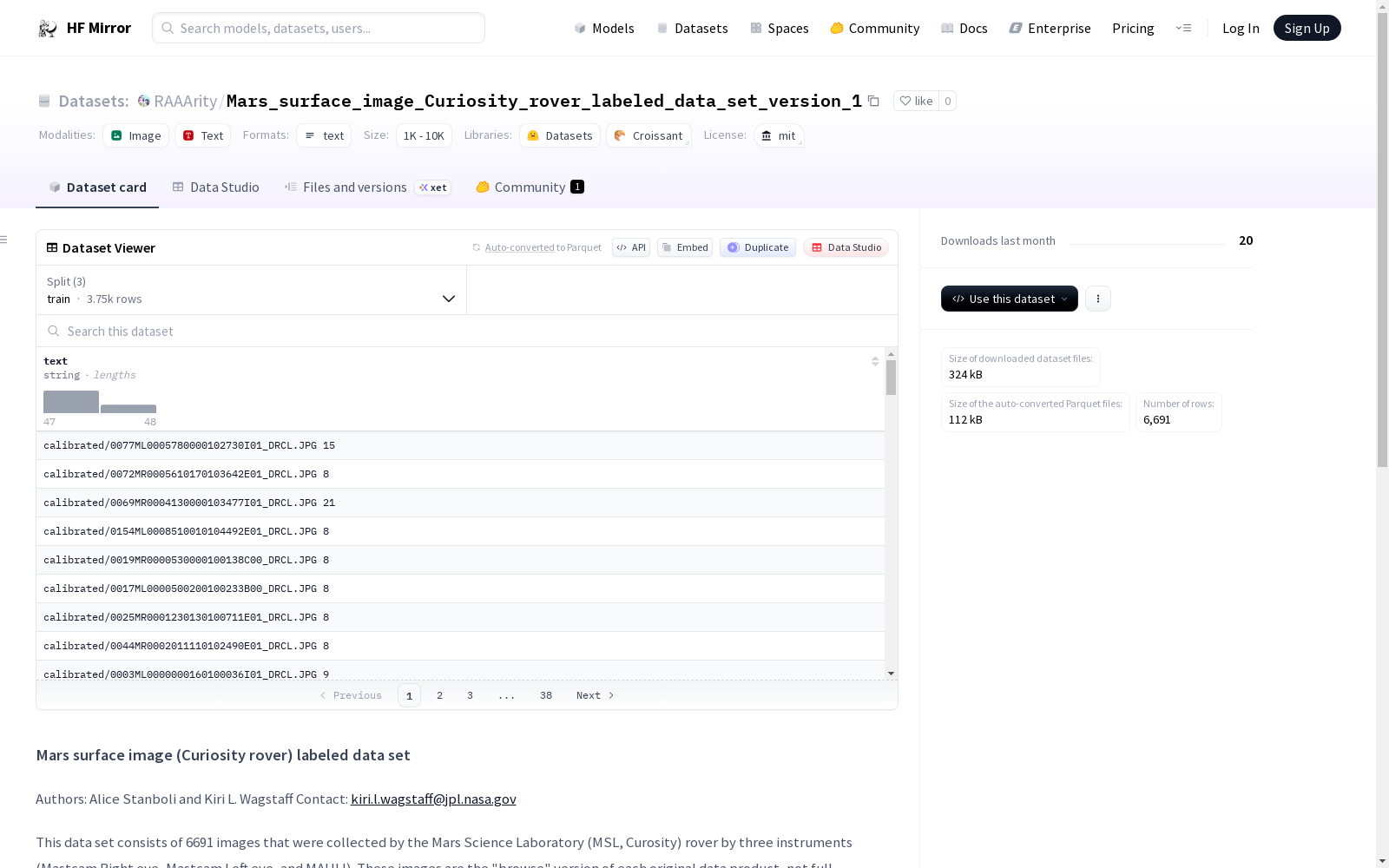Click the first length histogram bar (47)
The height and width of the screenshot is (868, 1389).
pos(71,402)
